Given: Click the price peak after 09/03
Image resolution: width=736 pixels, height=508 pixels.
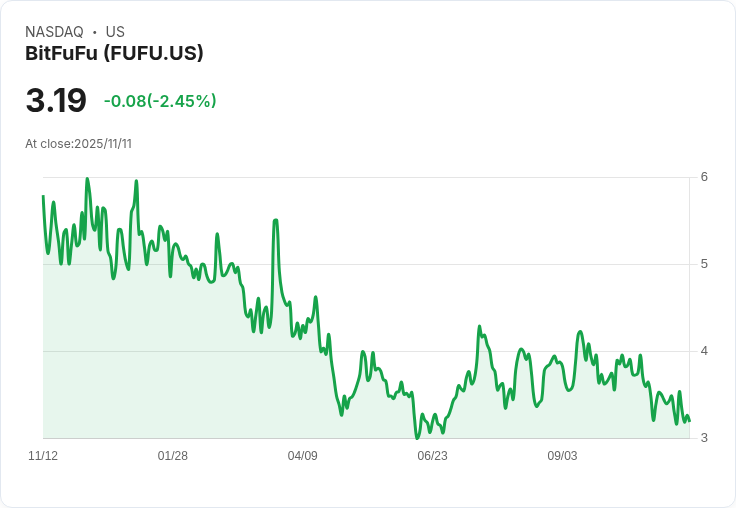Looking at the screenshot, I should pos(580,332).
